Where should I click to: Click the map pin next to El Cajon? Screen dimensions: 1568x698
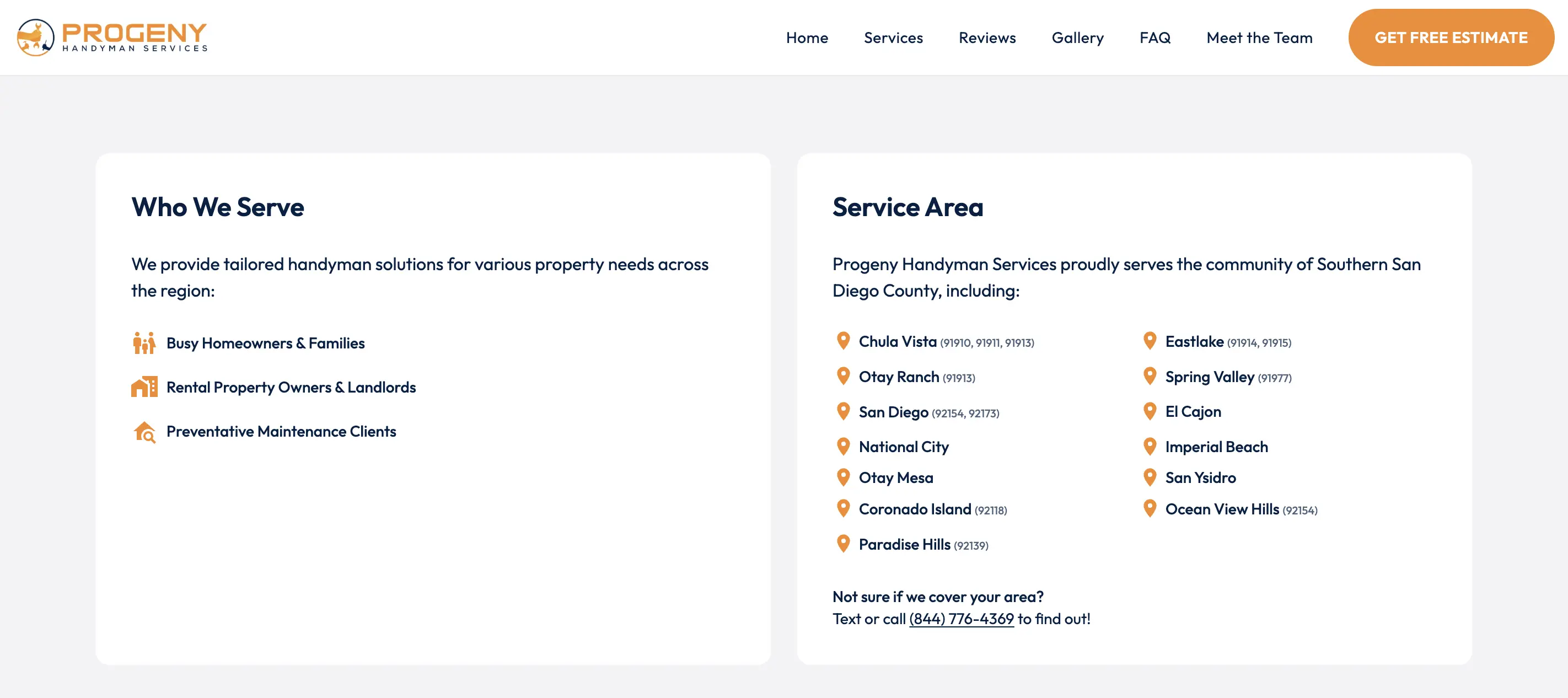[x=1150, y=411]
